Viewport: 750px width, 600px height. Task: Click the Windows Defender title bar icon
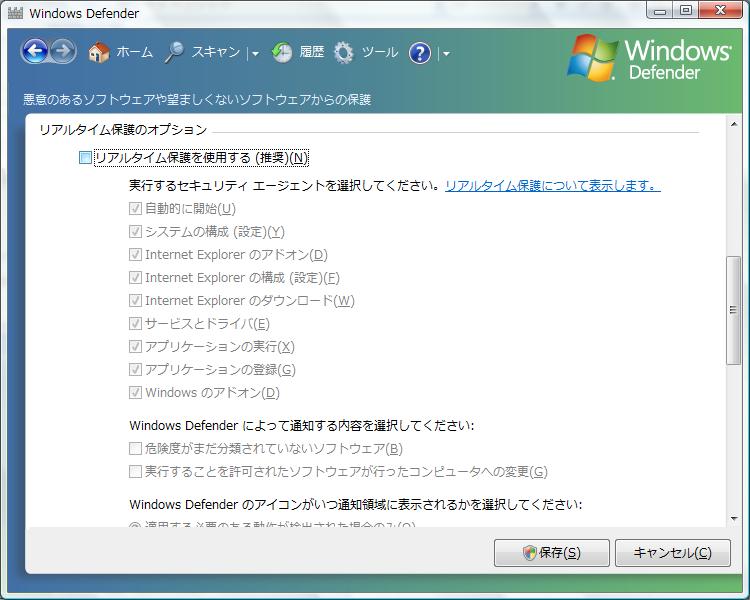pos(15,13)
